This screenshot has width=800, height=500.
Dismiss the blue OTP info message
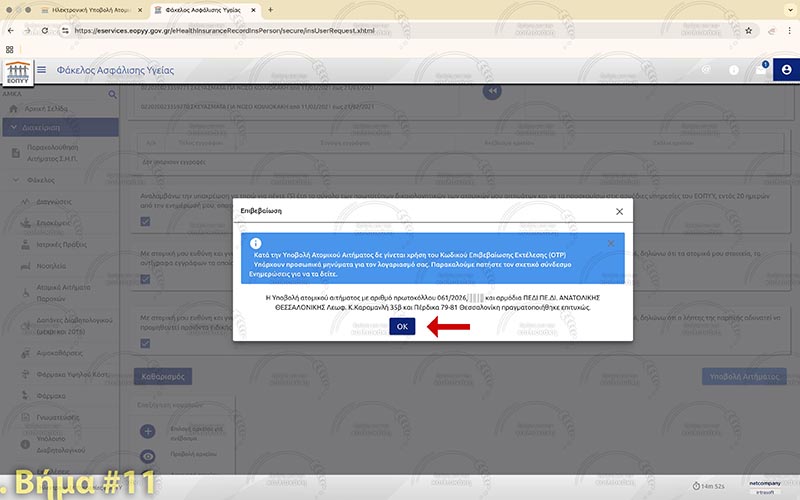(x=612, y=243)
